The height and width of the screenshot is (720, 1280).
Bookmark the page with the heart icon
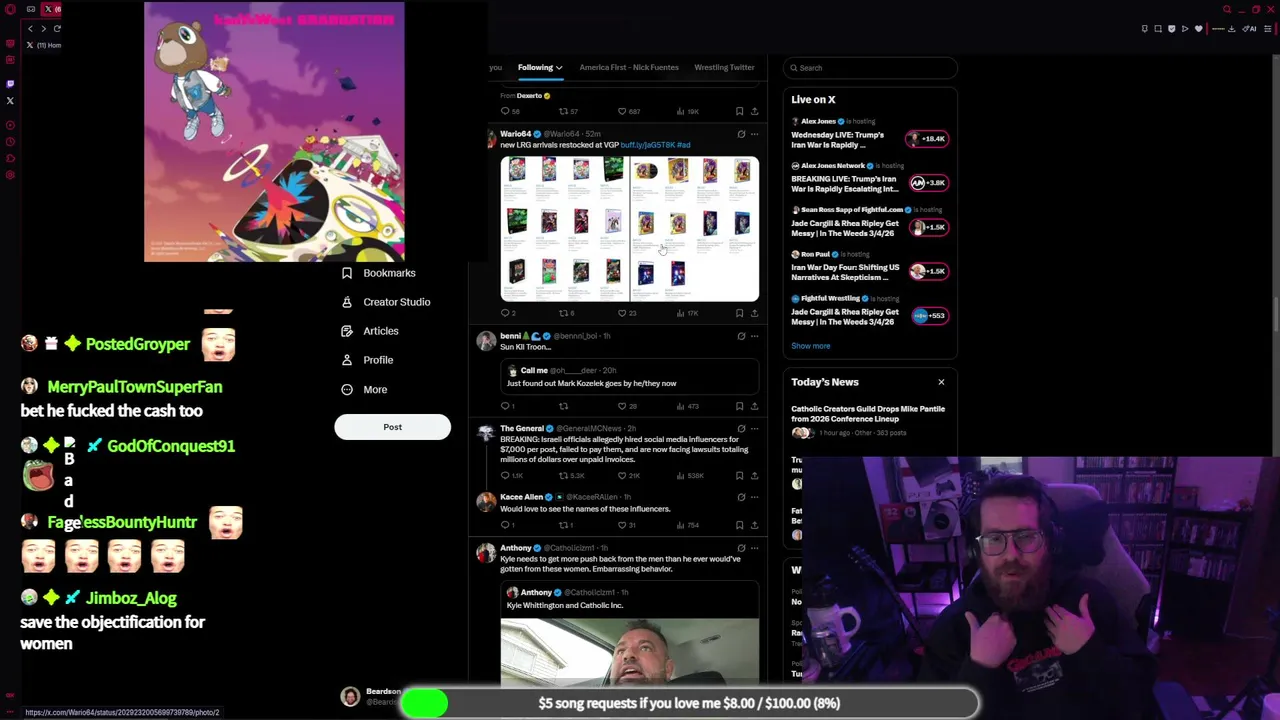click(1199, 28)
